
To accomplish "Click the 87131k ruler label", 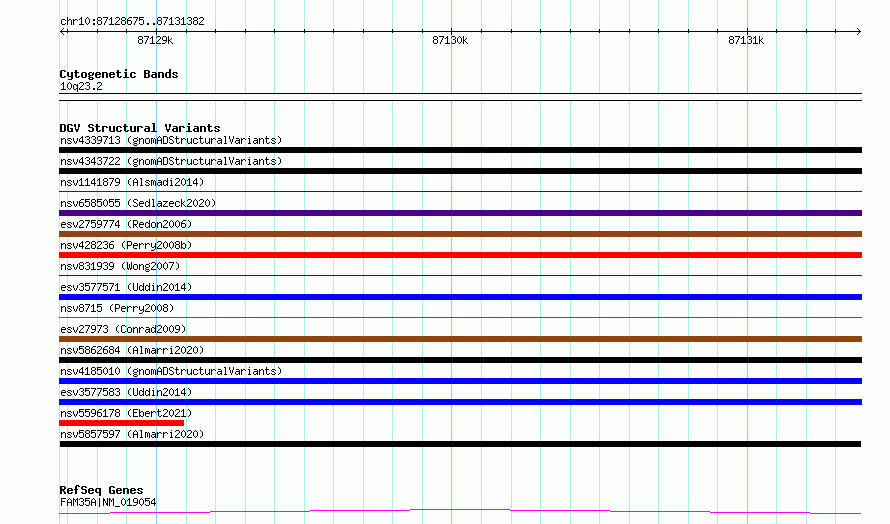I will coord(746,40).
